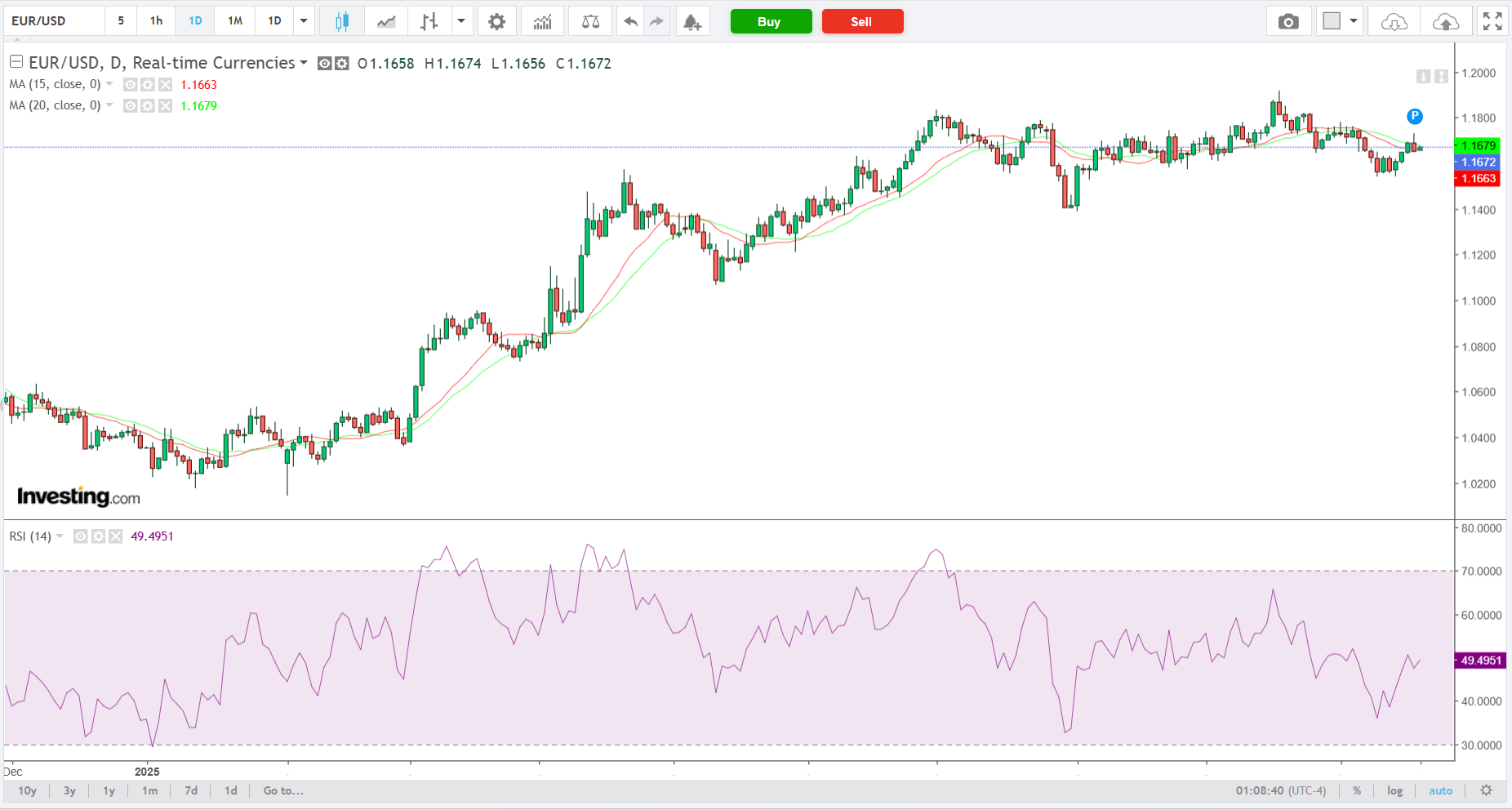Image resolution: width=1512 pixels, height=810 pixels.
Task: Create an alert with bell icon
Action: click(692, 21)
